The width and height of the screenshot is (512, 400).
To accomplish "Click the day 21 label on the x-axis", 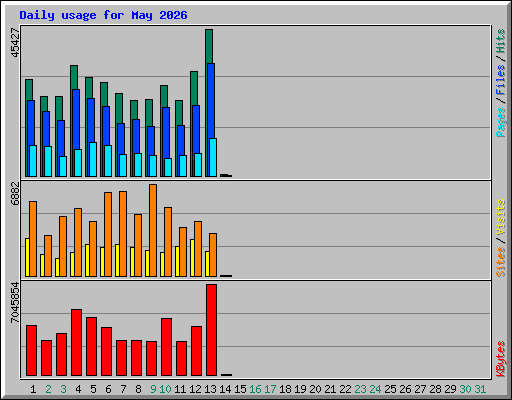I will click(330, 389).
